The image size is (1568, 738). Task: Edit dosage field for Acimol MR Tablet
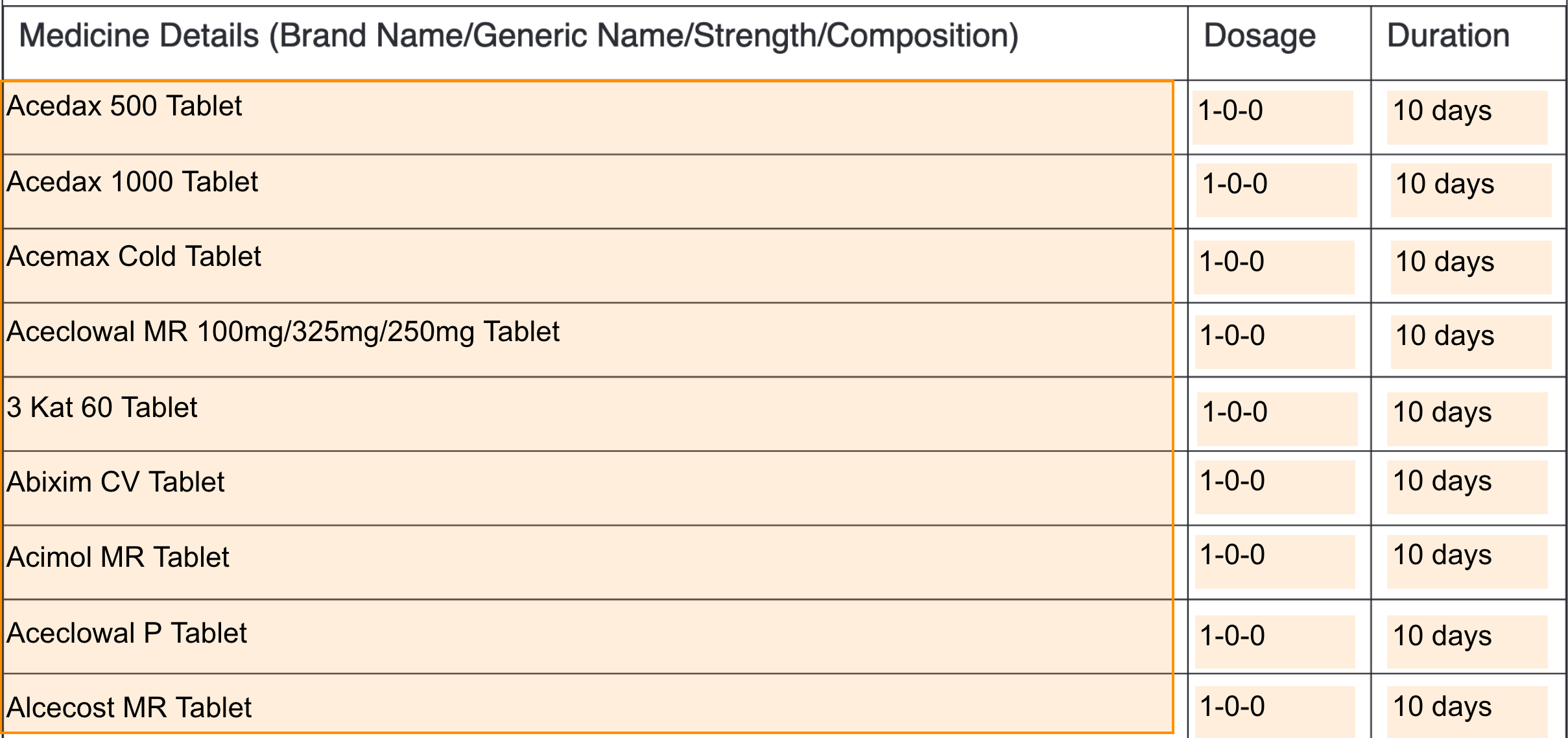point(1275,562)
